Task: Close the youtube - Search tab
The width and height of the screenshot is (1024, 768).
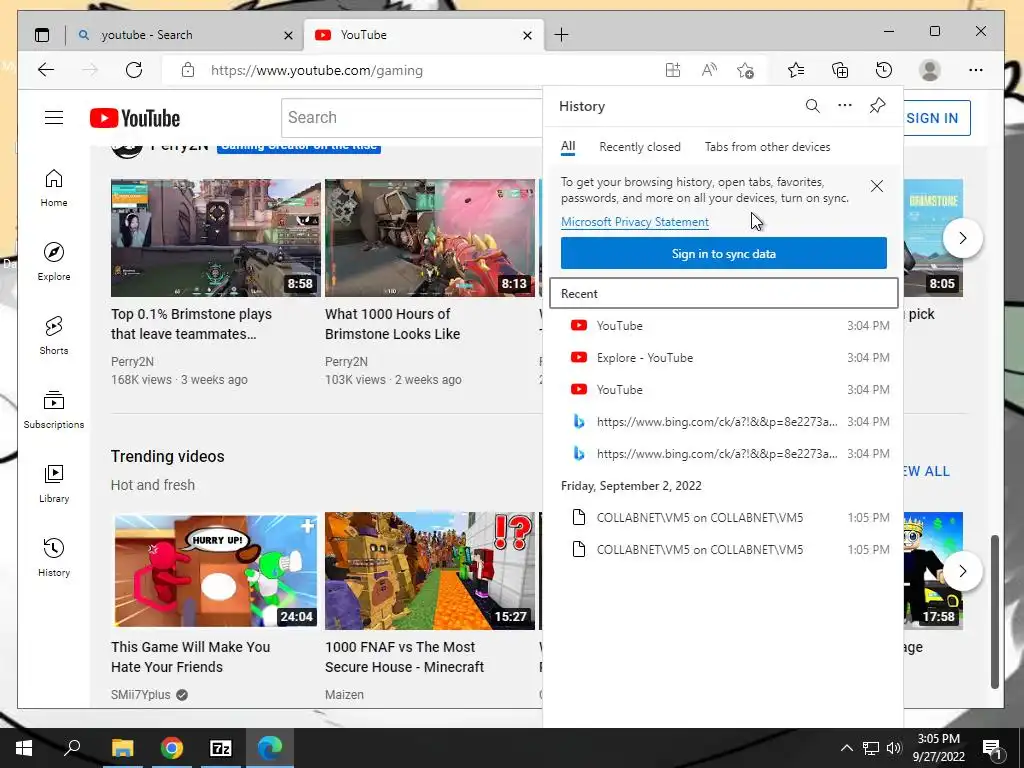Action: point(288,35)
